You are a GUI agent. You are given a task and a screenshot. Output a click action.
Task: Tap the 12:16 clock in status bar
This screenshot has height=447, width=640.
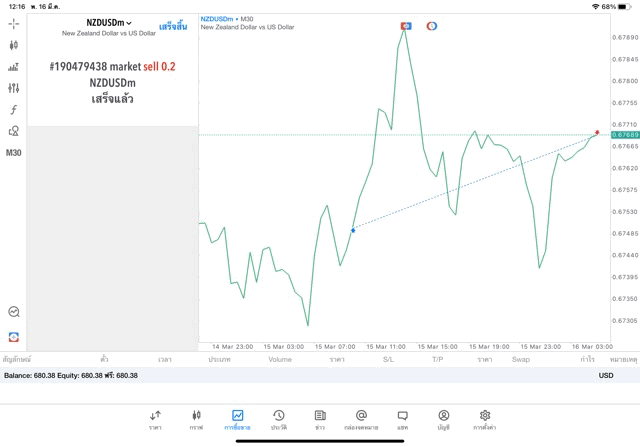[17, 7]
